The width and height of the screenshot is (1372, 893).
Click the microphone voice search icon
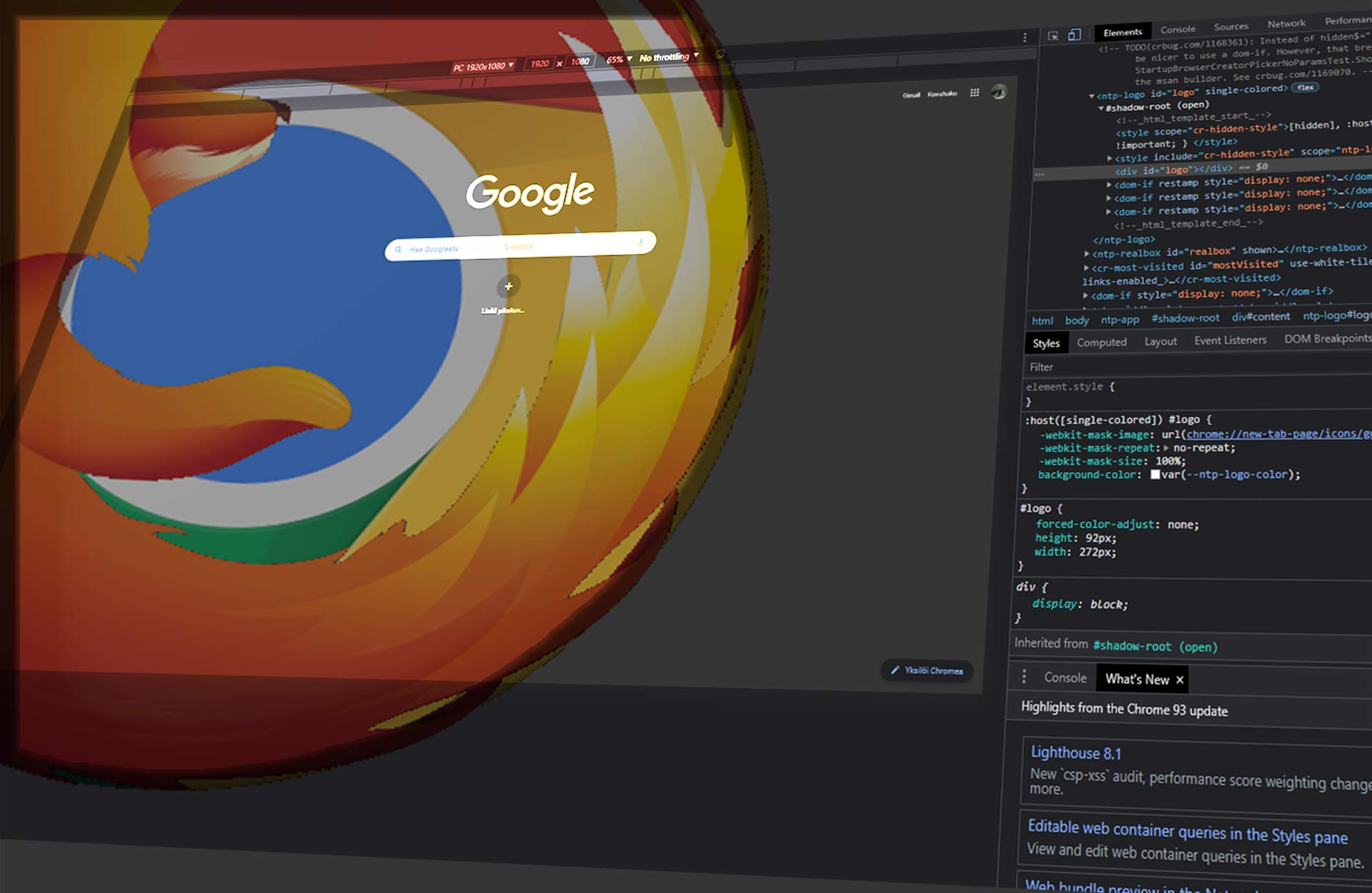tap(641, 243)
